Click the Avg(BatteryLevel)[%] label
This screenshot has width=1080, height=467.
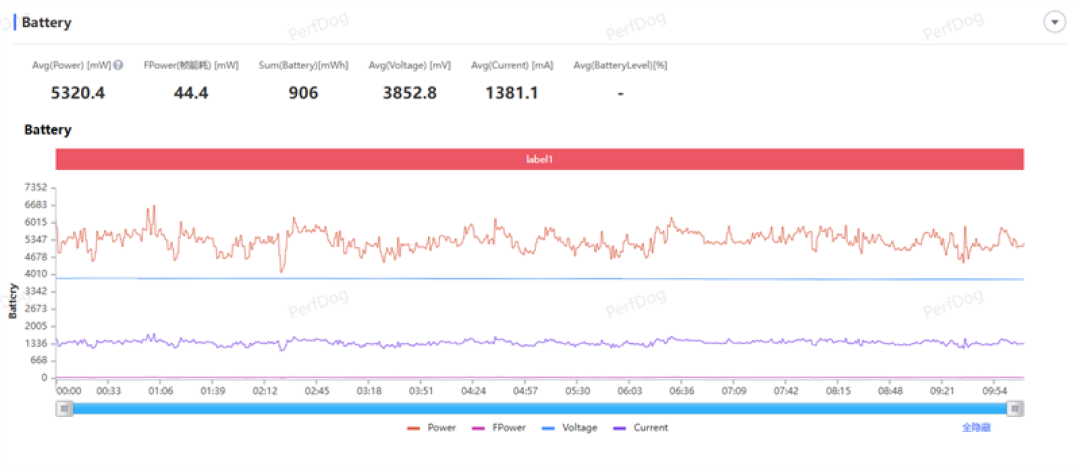point(620,65)
